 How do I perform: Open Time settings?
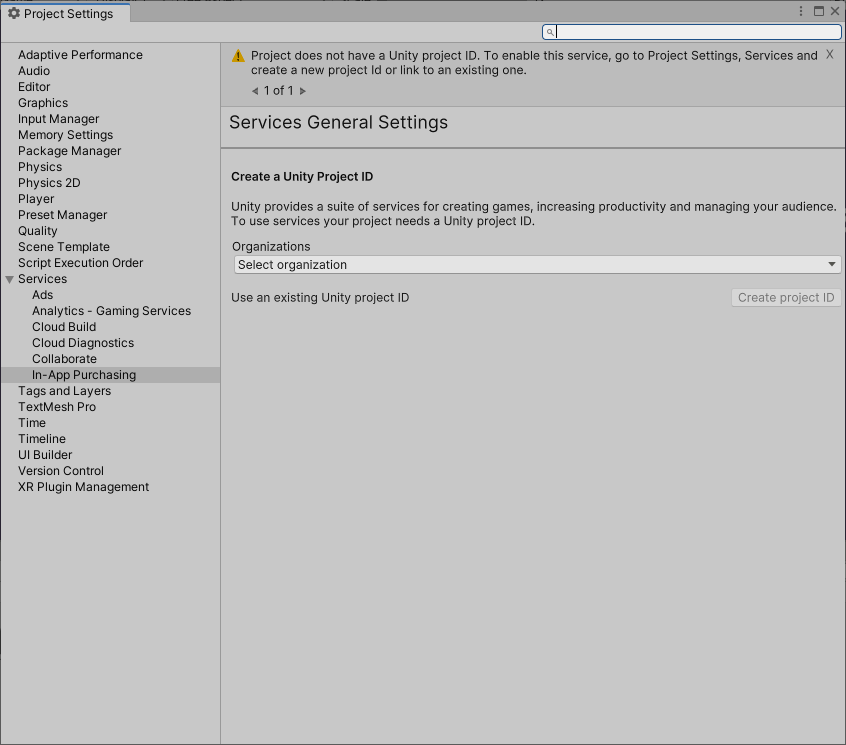[32, 423]
